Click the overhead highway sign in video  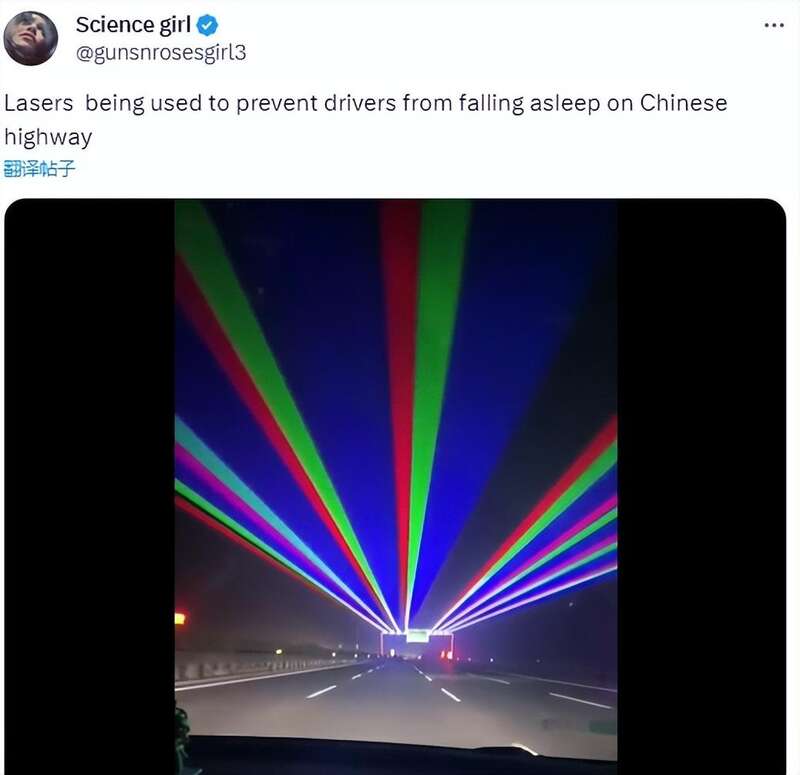[417, 635]
